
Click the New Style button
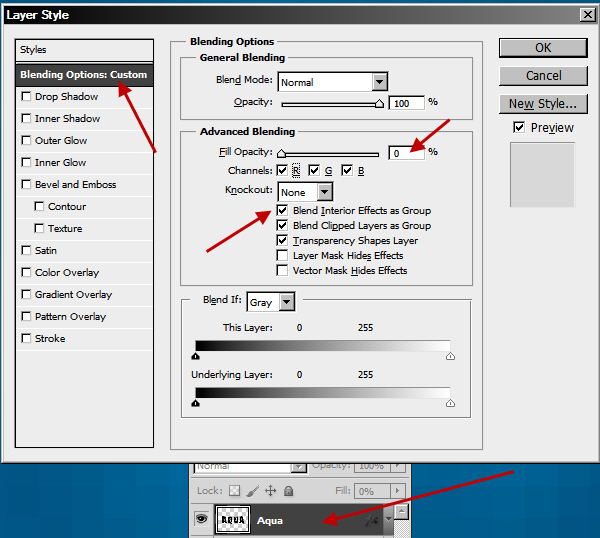(543, 103)
